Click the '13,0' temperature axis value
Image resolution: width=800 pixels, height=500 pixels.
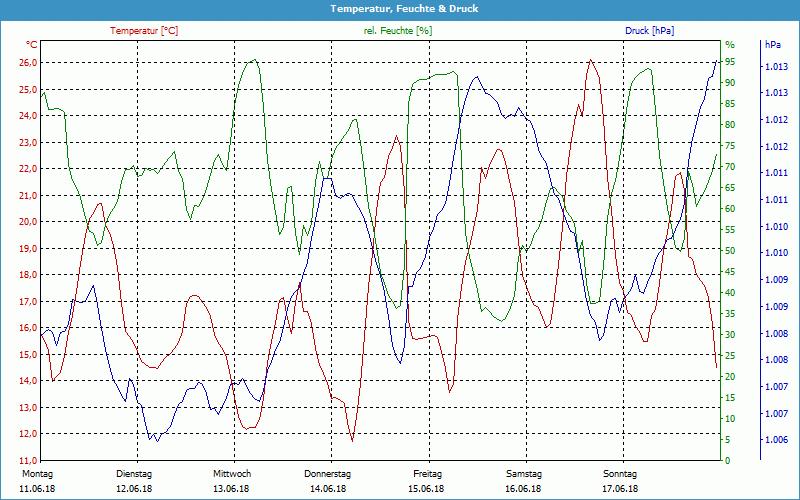point(28,408)
